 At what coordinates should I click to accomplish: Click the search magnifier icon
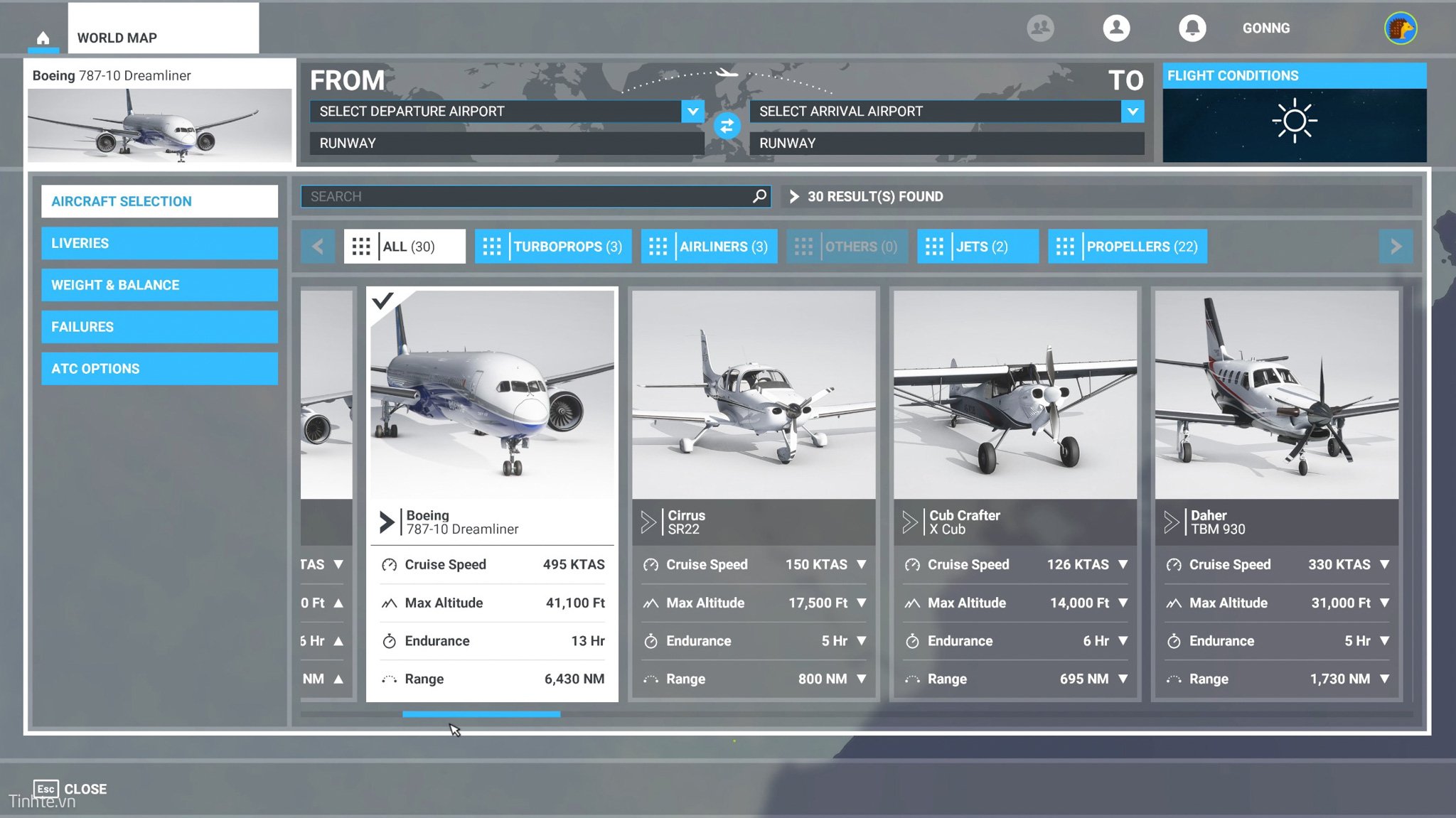[x=759, y=196]
